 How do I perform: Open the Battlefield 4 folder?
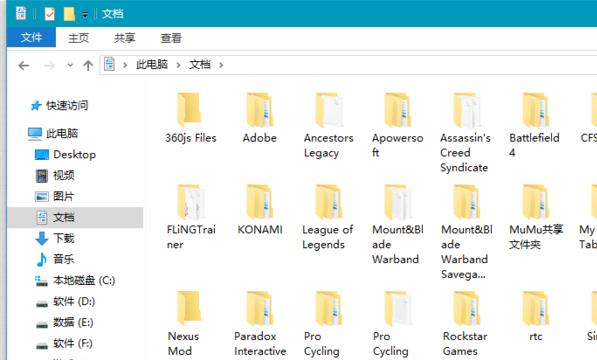(x=534, y=126)
